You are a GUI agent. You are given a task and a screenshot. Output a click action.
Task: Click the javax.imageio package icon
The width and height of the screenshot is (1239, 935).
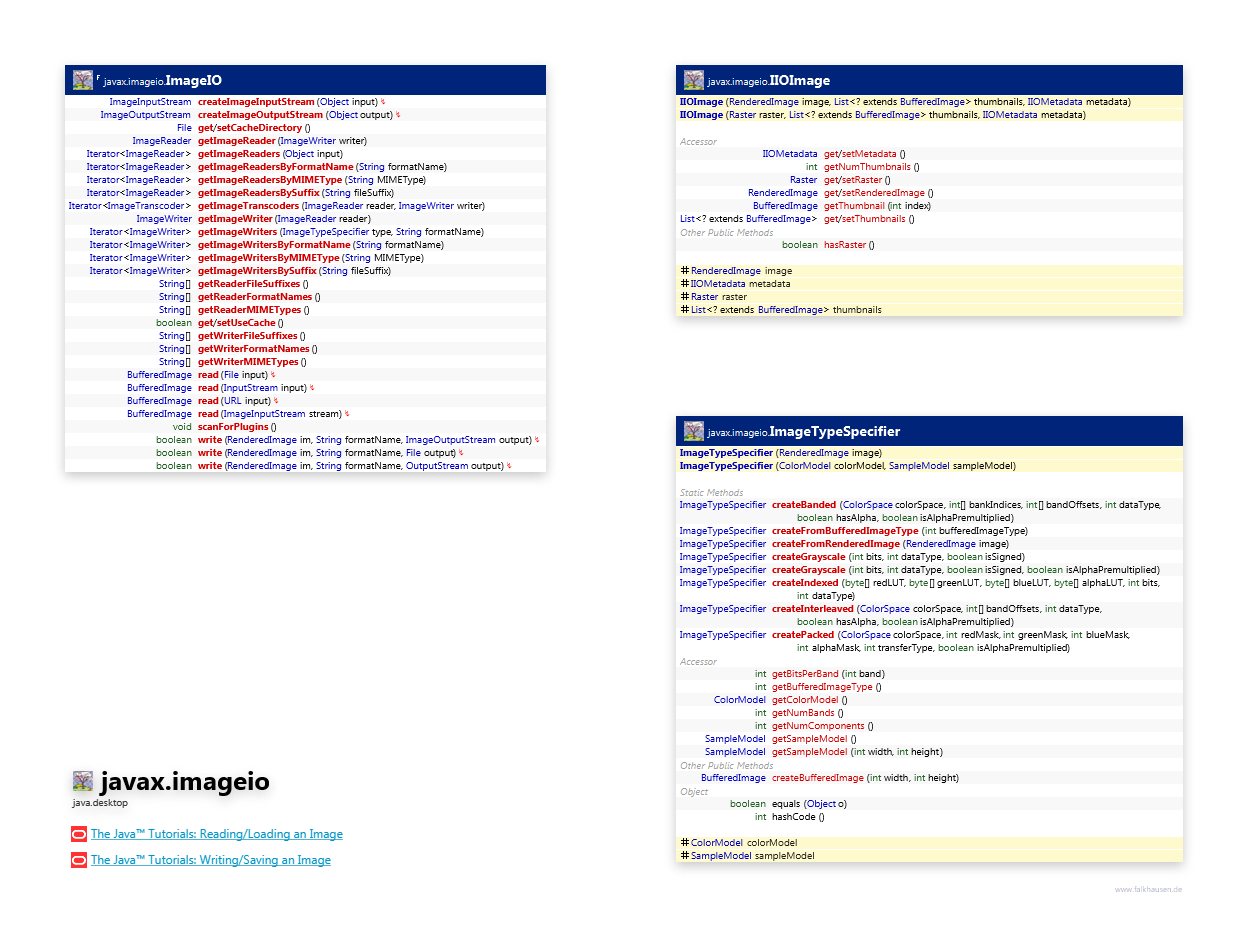click(83, 782)
